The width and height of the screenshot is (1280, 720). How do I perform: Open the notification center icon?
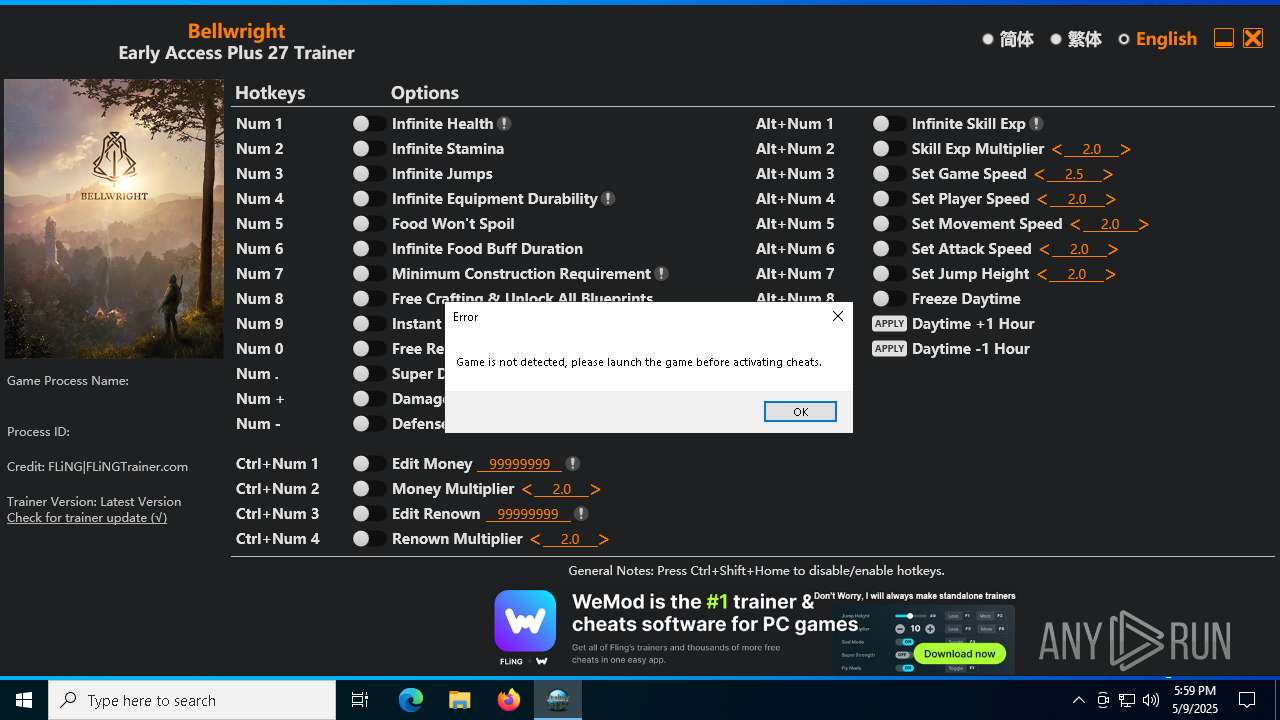1247,700
